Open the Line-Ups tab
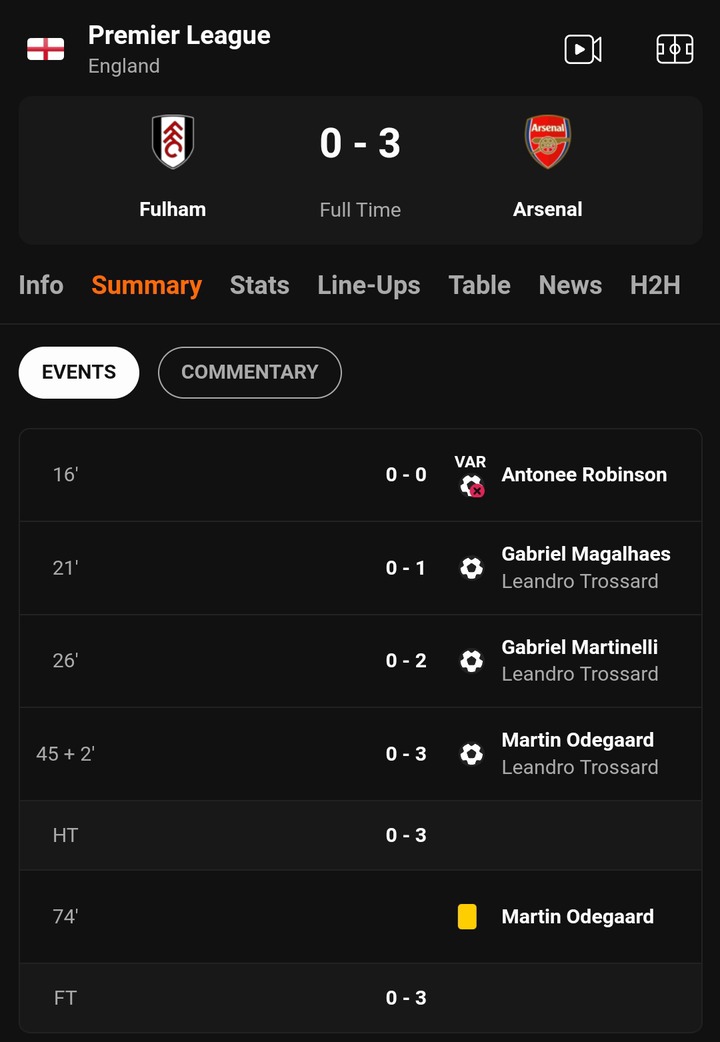Screen dimensions: 720x1042 point(368,285)
